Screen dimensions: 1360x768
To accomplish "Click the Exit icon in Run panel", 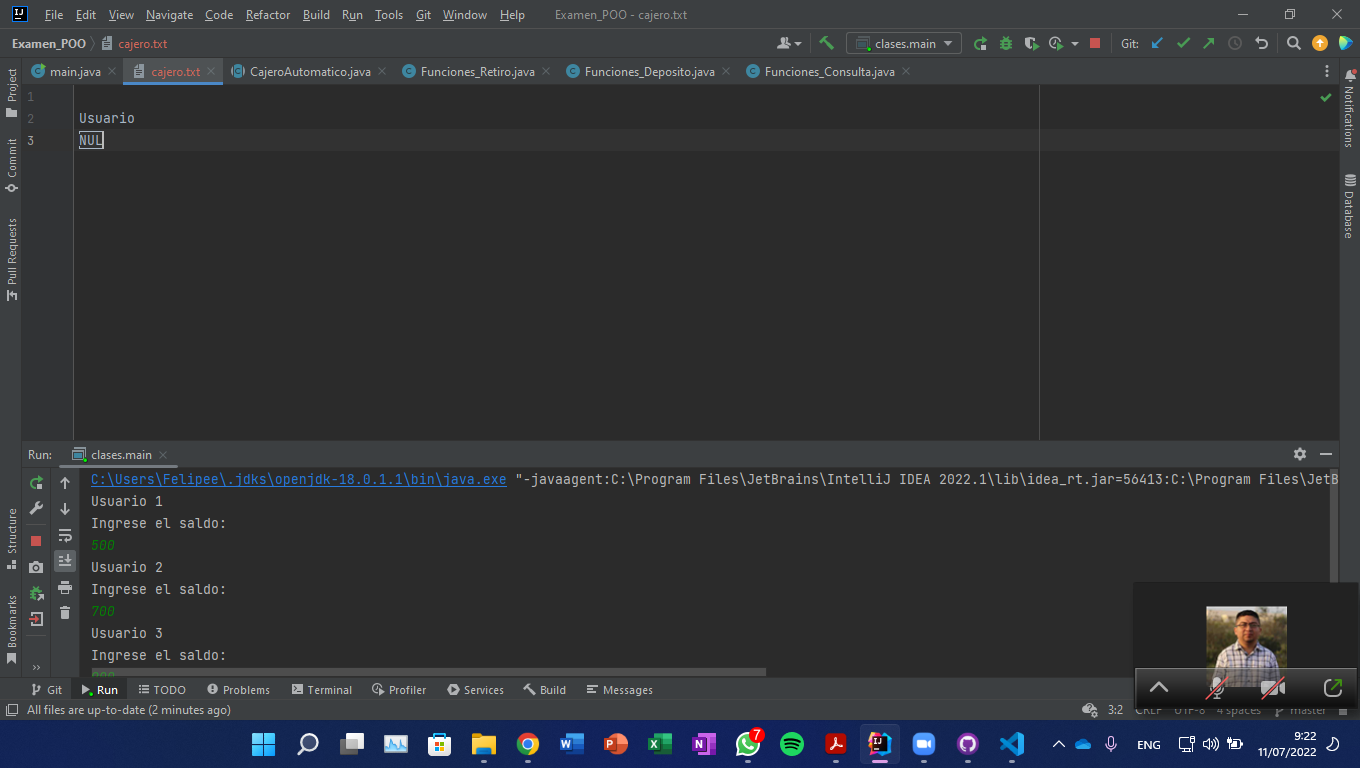I will click(x=36, y=619).
